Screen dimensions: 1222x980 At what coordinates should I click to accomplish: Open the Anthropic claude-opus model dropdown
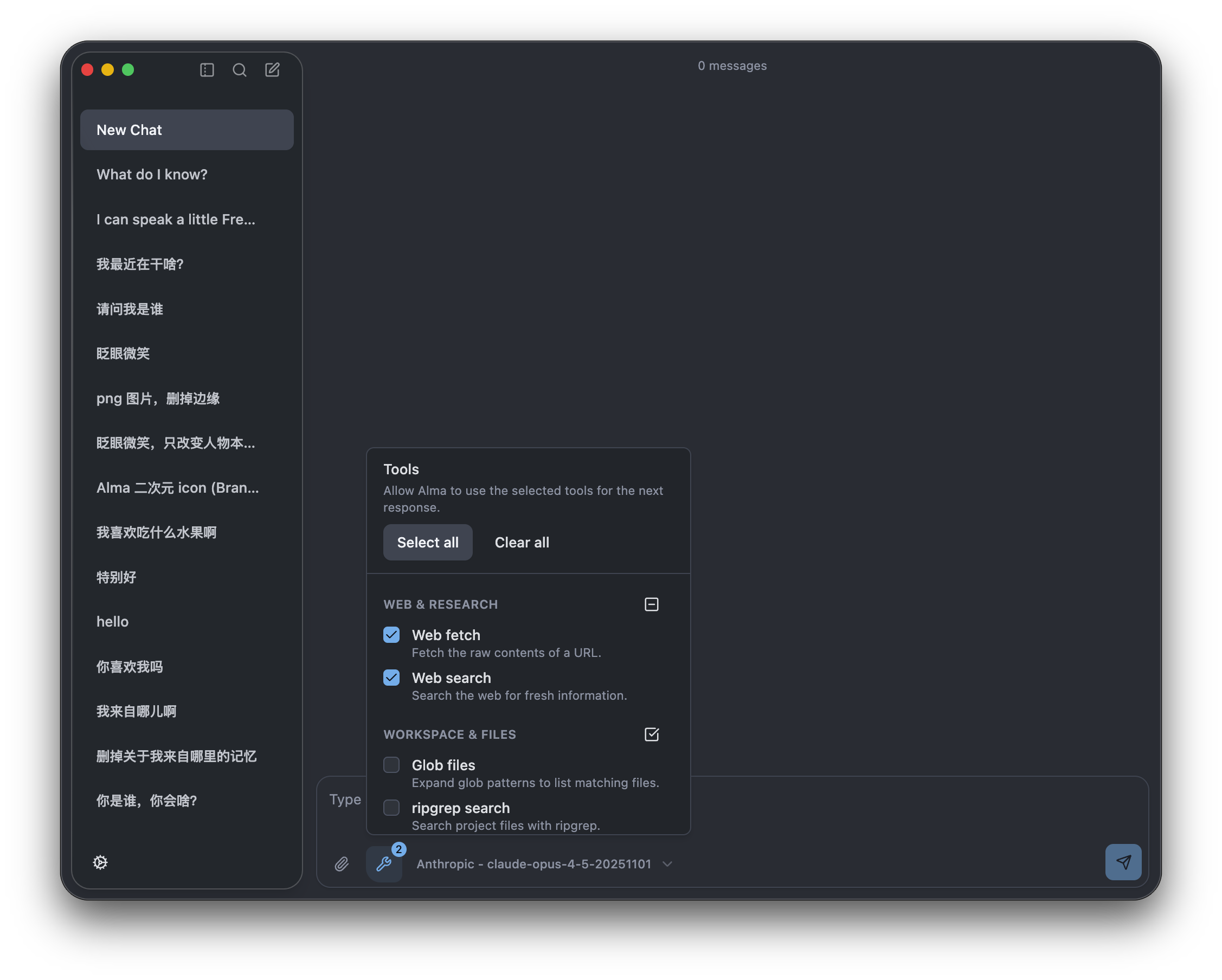pyautogui.click(x=533, y=864)
